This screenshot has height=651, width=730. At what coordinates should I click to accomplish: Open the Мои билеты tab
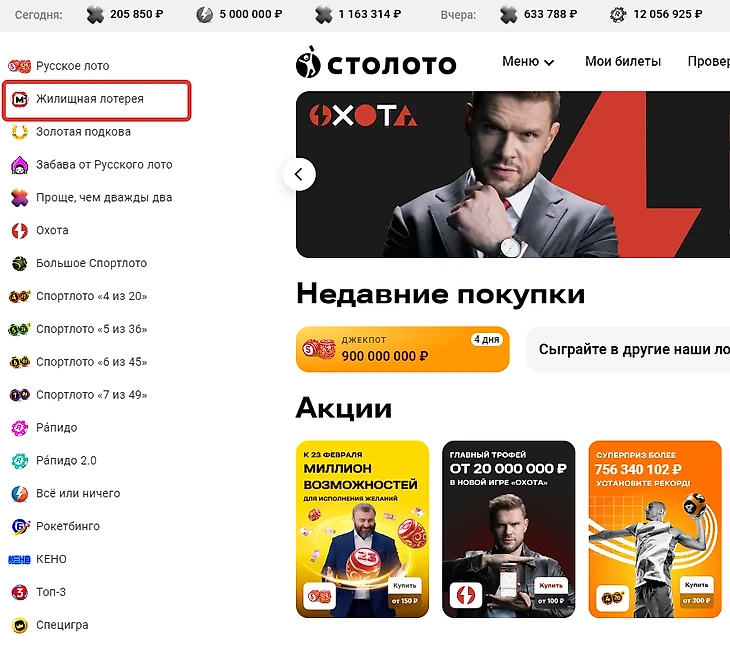pos(623,61)
